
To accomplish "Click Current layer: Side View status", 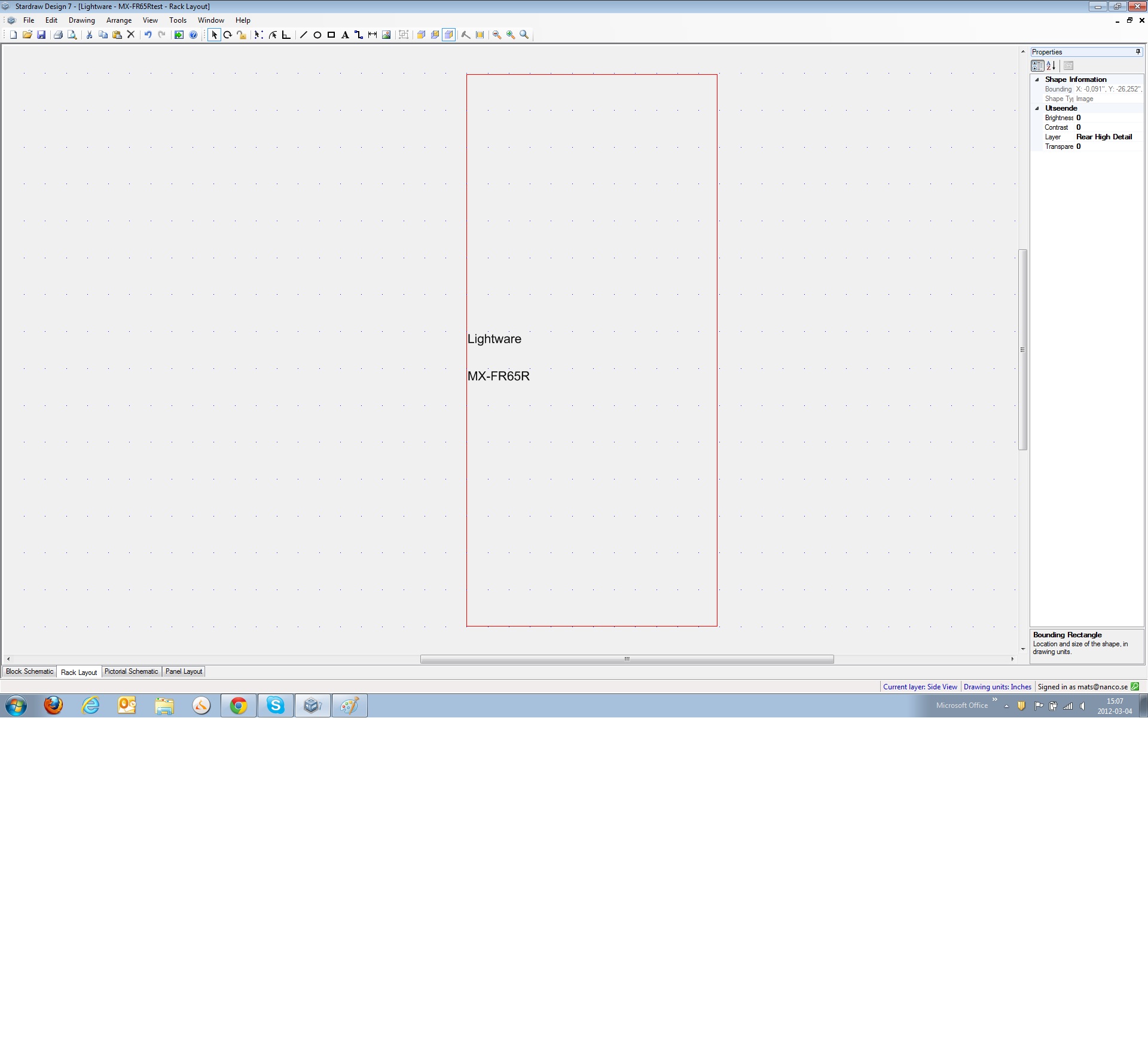I will tap(920, 687).
